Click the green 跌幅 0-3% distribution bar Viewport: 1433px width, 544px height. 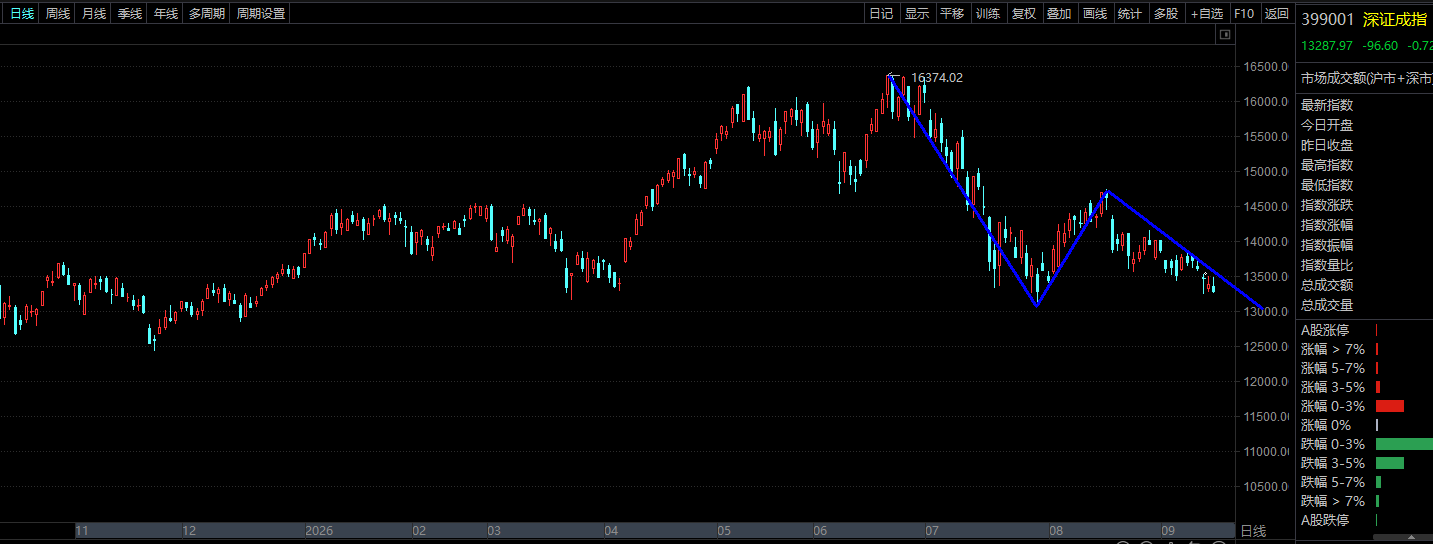pos(1404,444)
